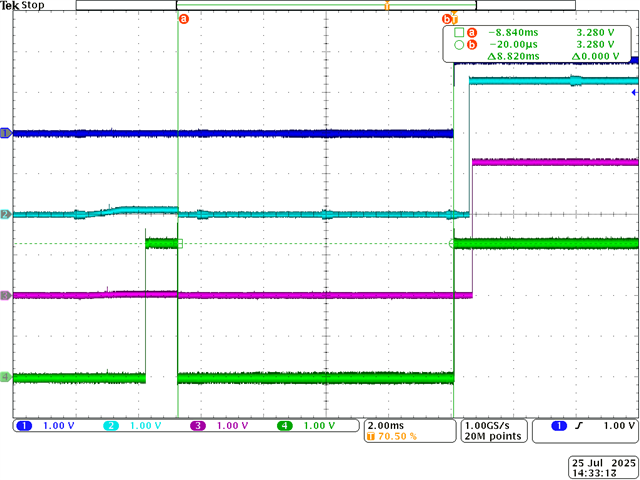Click the square cursor a symbol in readout box
This screenshot has width=640, height=480.
click(459, 33)
